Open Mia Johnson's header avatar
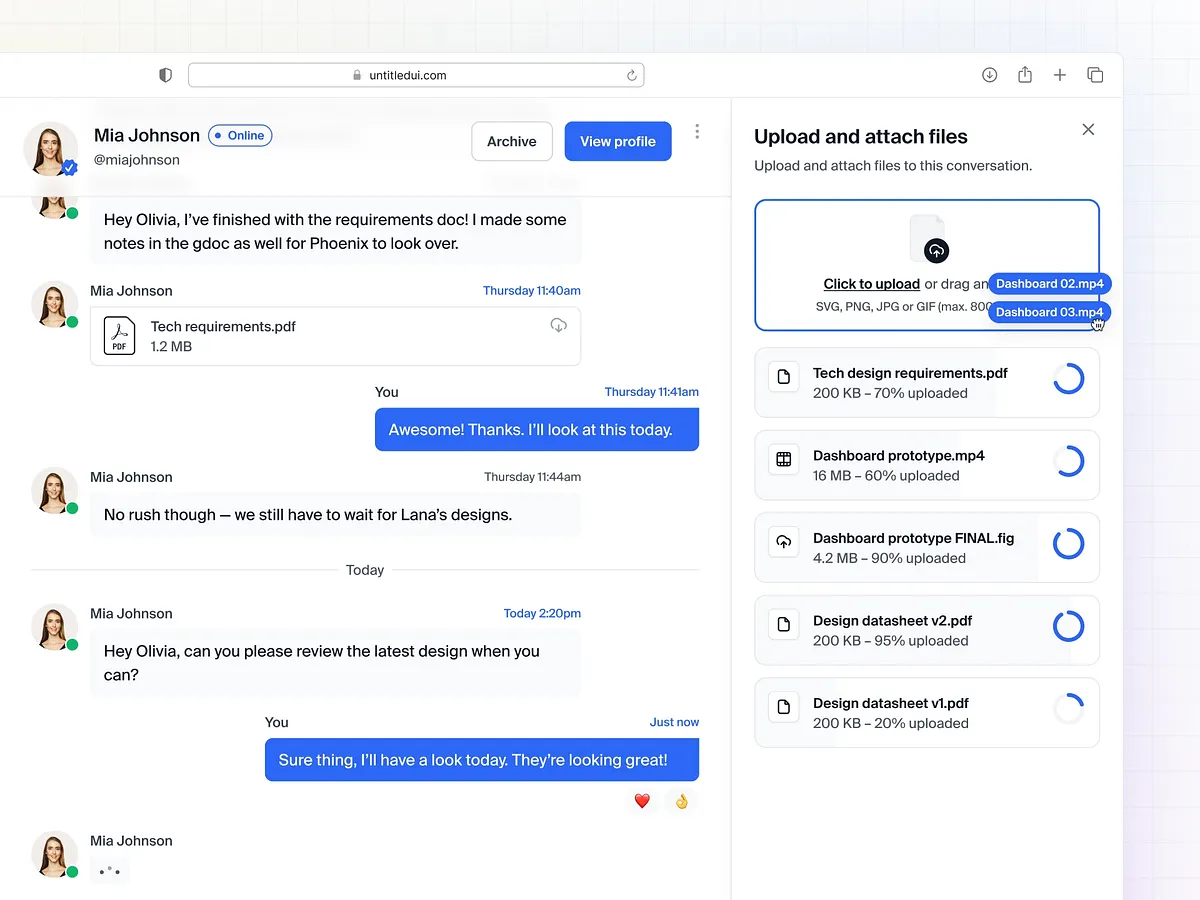 (x=51, y=149)
